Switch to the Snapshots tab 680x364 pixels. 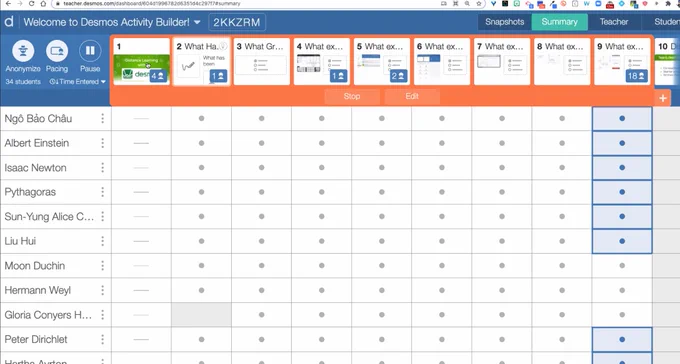(x=504, y=22)
